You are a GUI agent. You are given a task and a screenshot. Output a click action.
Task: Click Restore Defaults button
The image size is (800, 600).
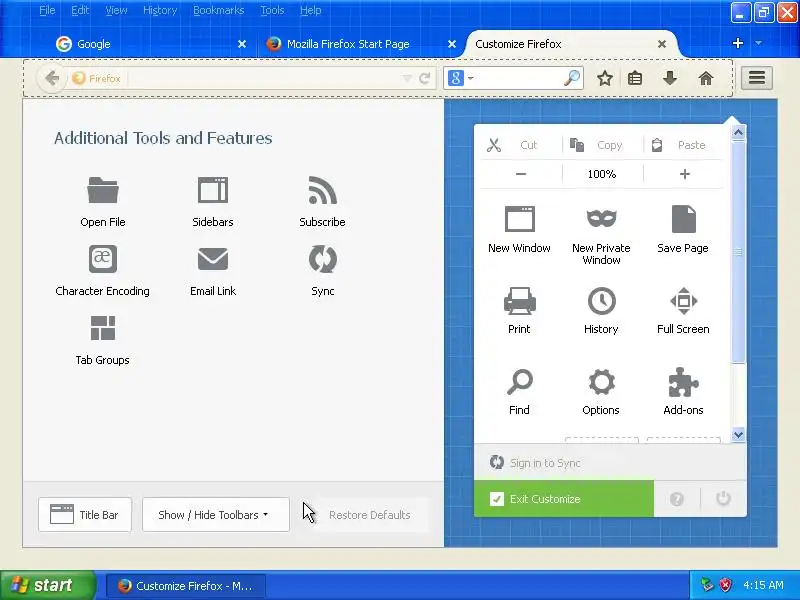370,515
